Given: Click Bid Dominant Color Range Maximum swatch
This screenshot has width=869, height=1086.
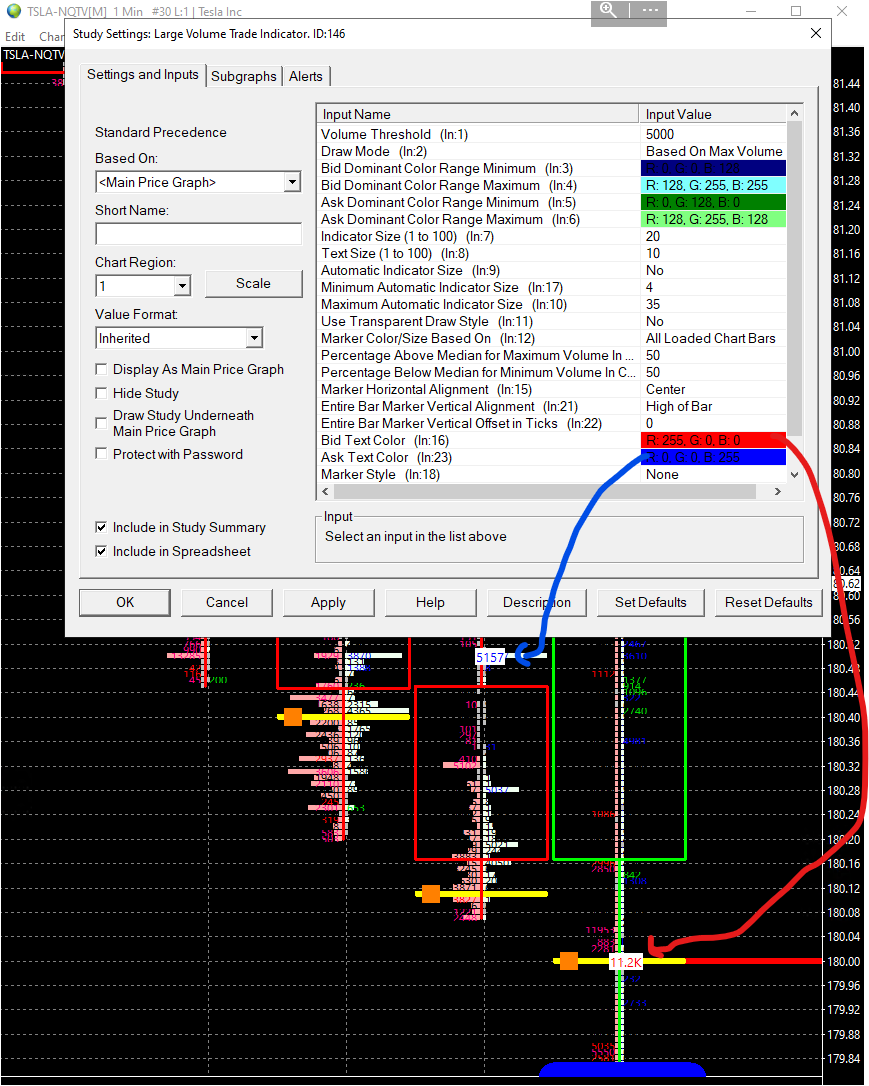Looking at the screenshot, I should (713, 185).
